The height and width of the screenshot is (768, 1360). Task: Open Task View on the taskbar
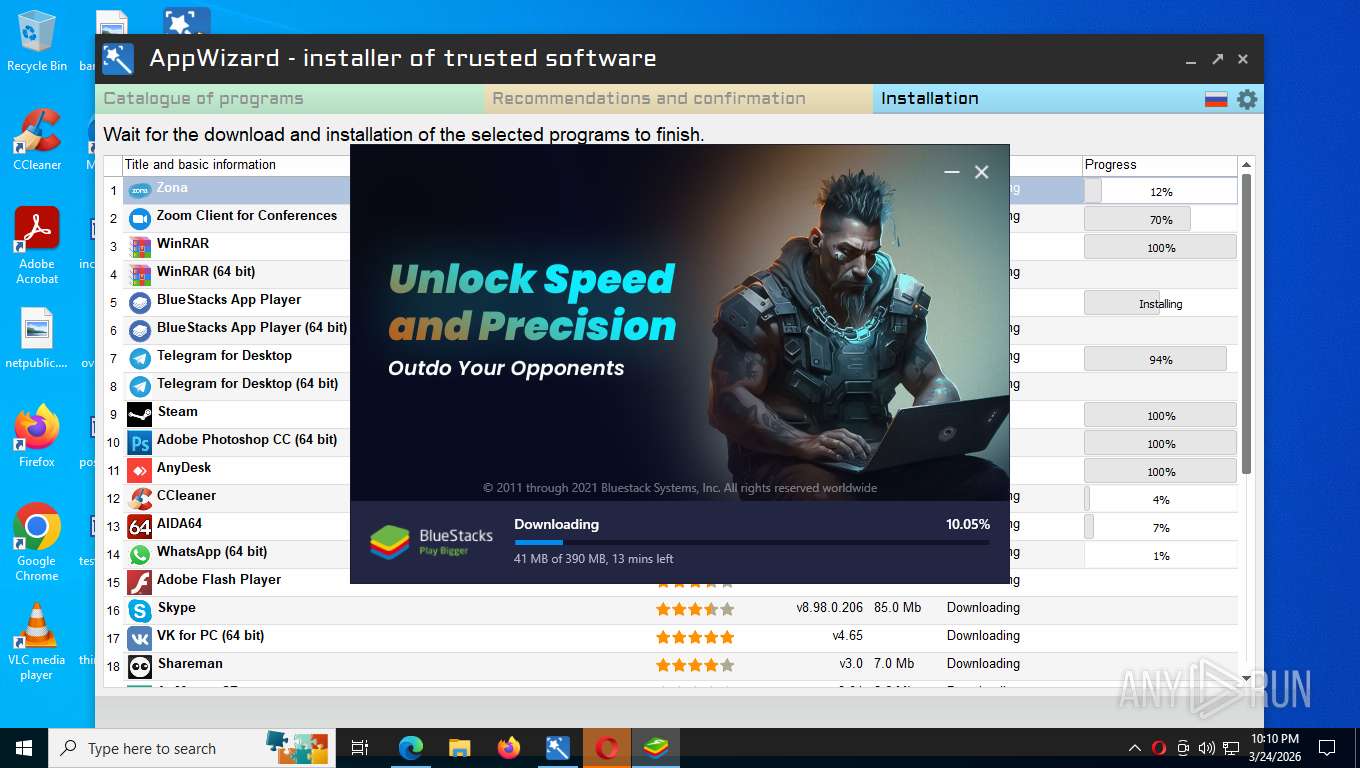tap(360, 747)
